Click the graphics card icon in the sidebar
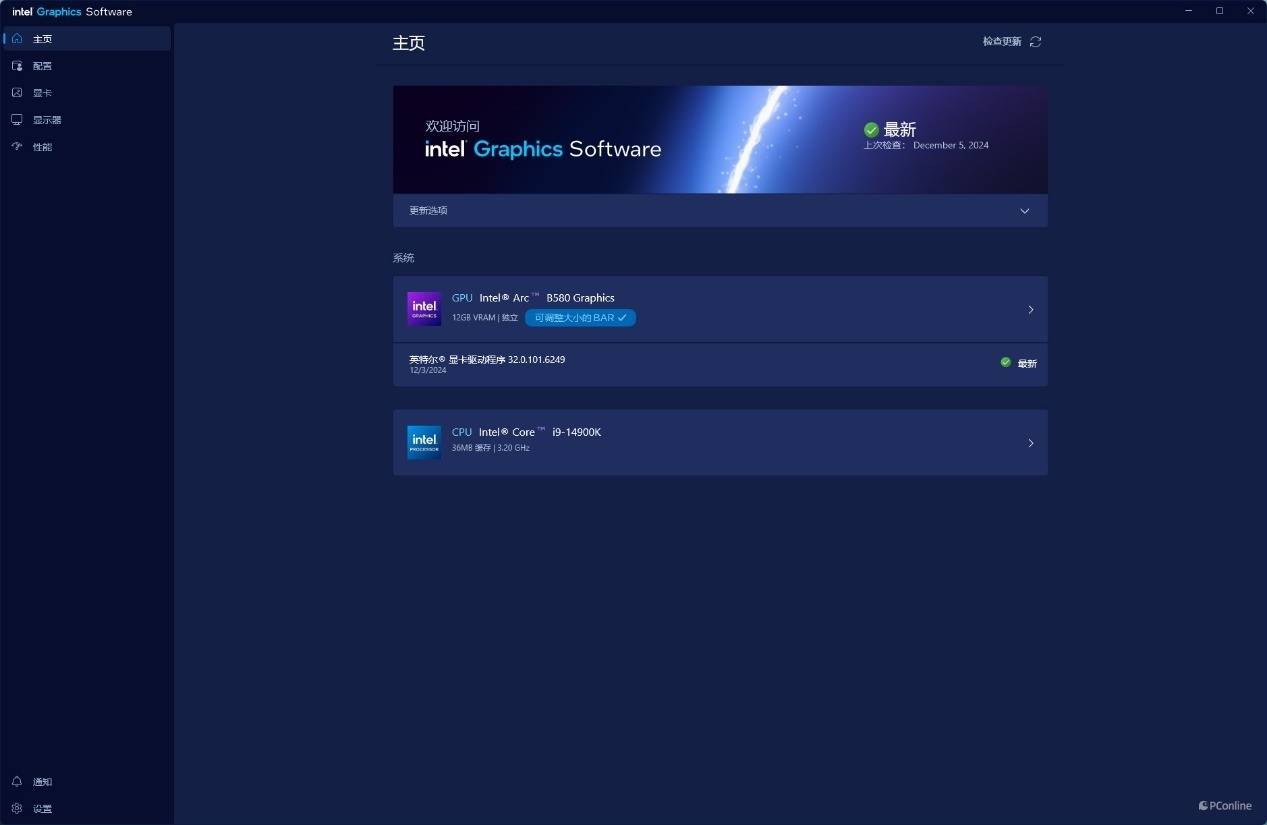Viewport: 1267px width, 825px height. coord(16,93)
